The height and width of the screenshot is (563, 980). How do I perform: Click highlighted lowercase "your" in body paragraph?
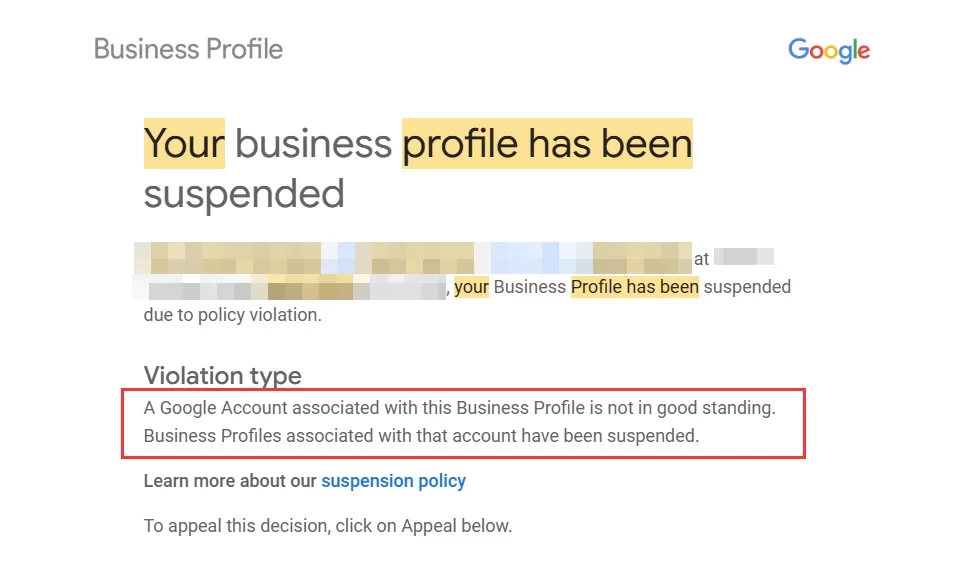point(471,287)
